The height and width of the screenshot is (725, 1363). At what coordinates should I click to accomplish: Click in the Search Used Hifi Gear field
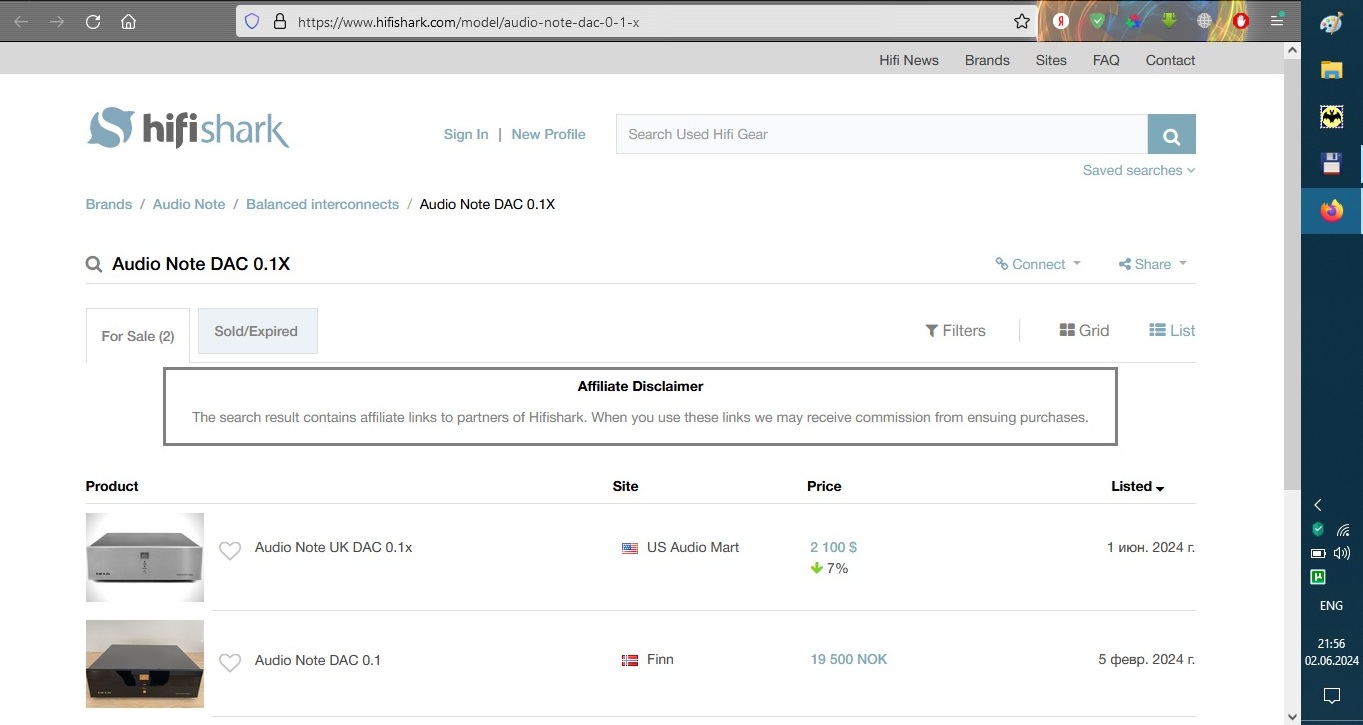tap(881, 134)
